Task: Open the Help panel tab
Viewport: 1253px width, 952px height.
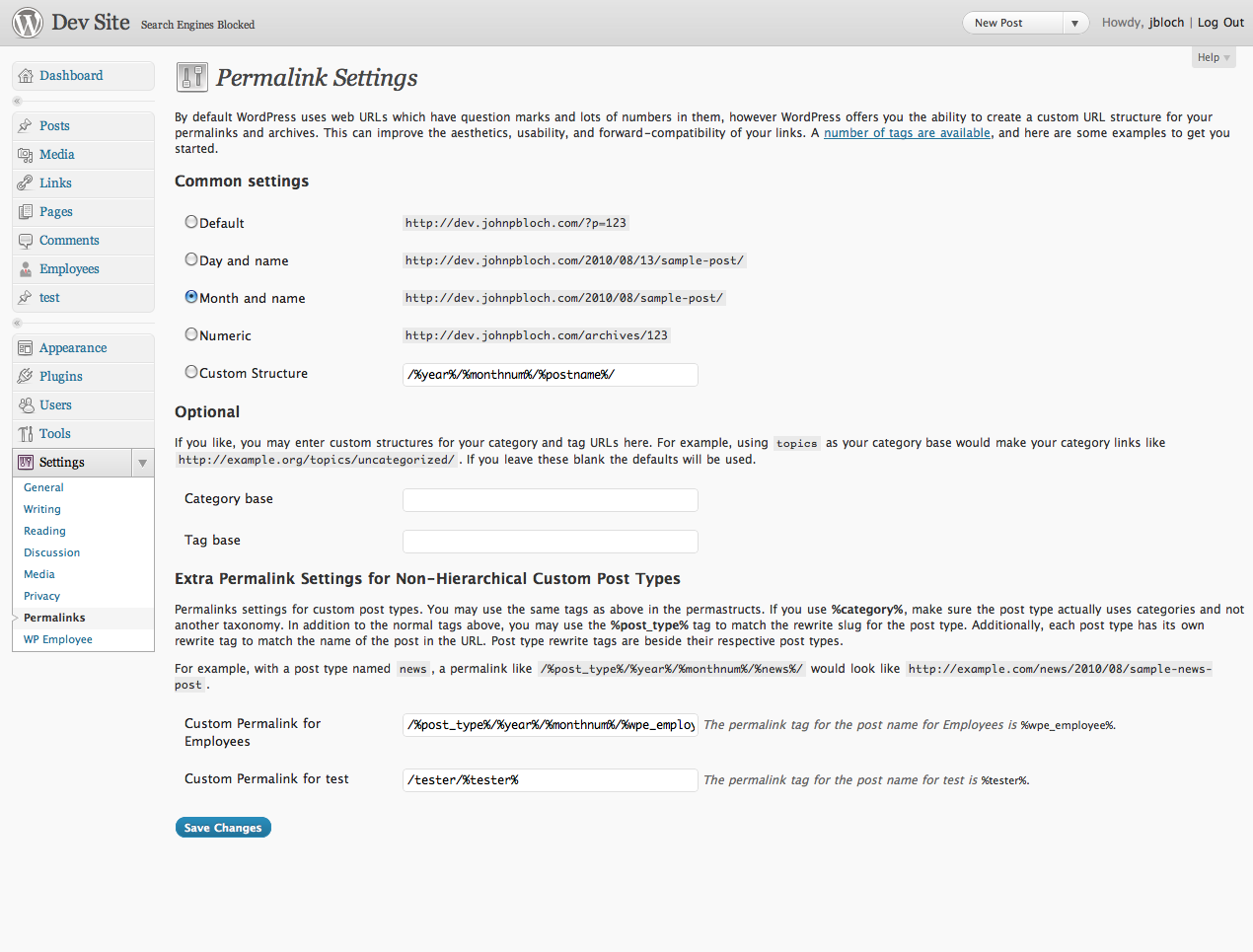Action: [x=1214, y=58]
